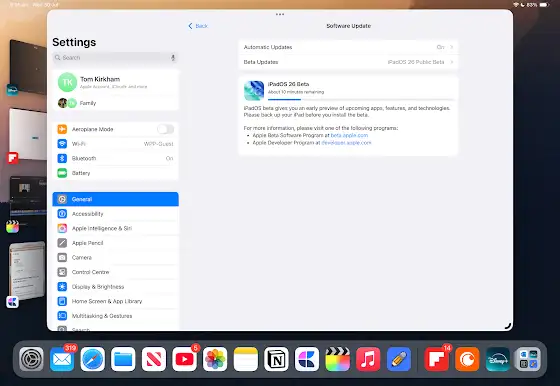This screenshot has width=560, height=386.
Task: Click the iPadOS 26 Beta download progress bar
Action: point(361,99)
